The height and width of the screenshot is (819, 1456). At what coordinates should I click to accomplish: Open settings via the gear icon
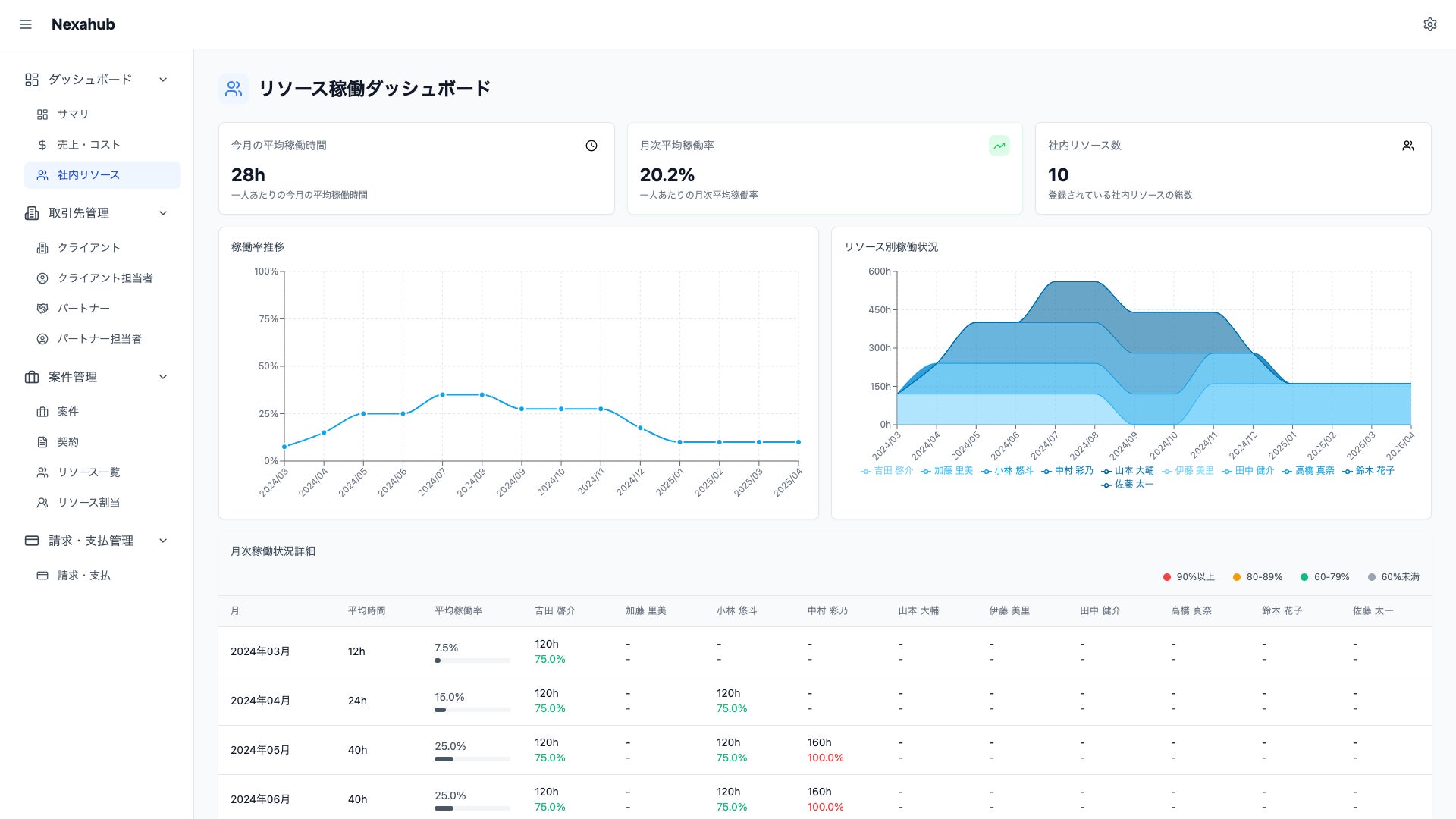1429,24
